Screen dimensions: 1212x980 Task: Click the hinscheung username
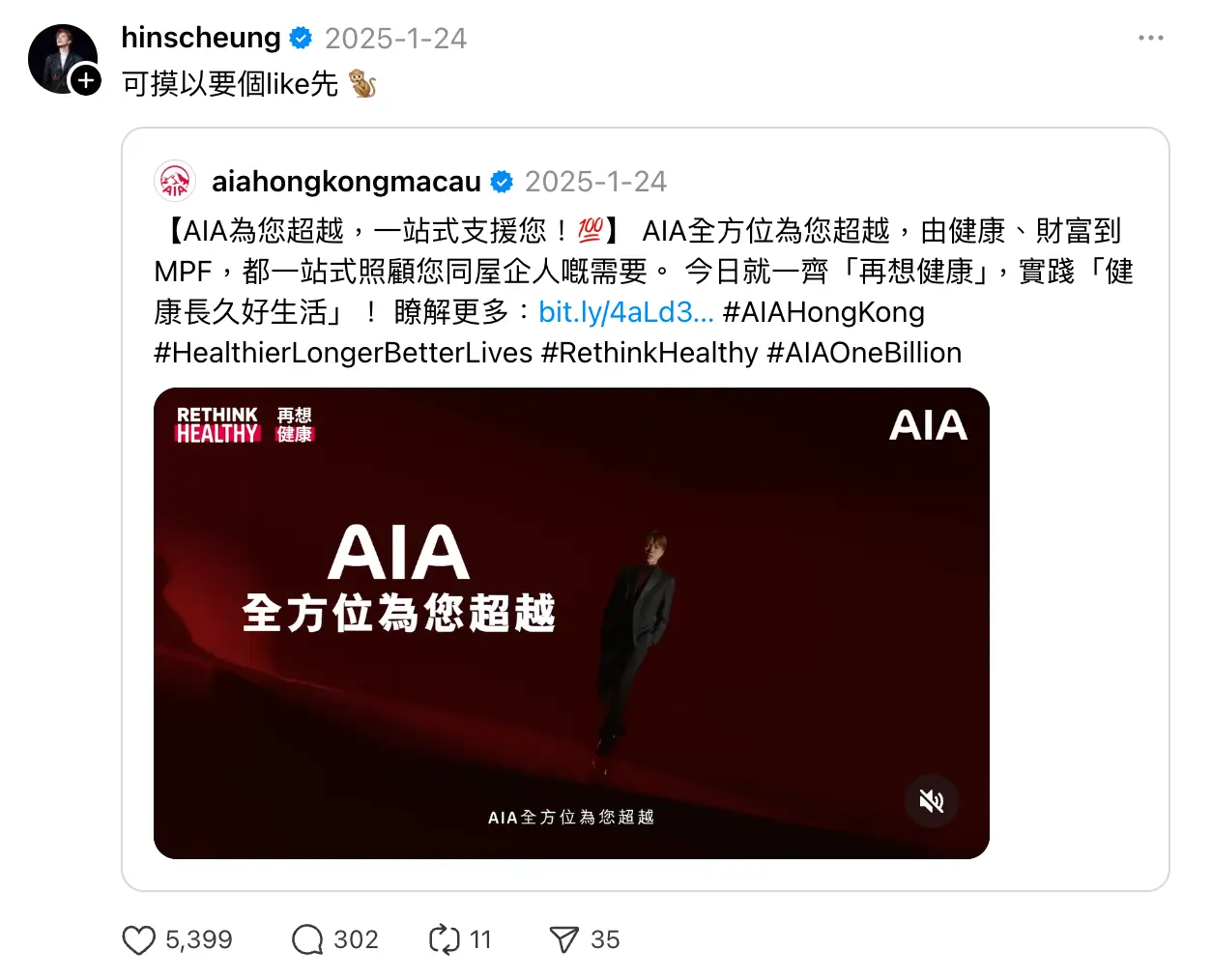click(x=201, y=38)
